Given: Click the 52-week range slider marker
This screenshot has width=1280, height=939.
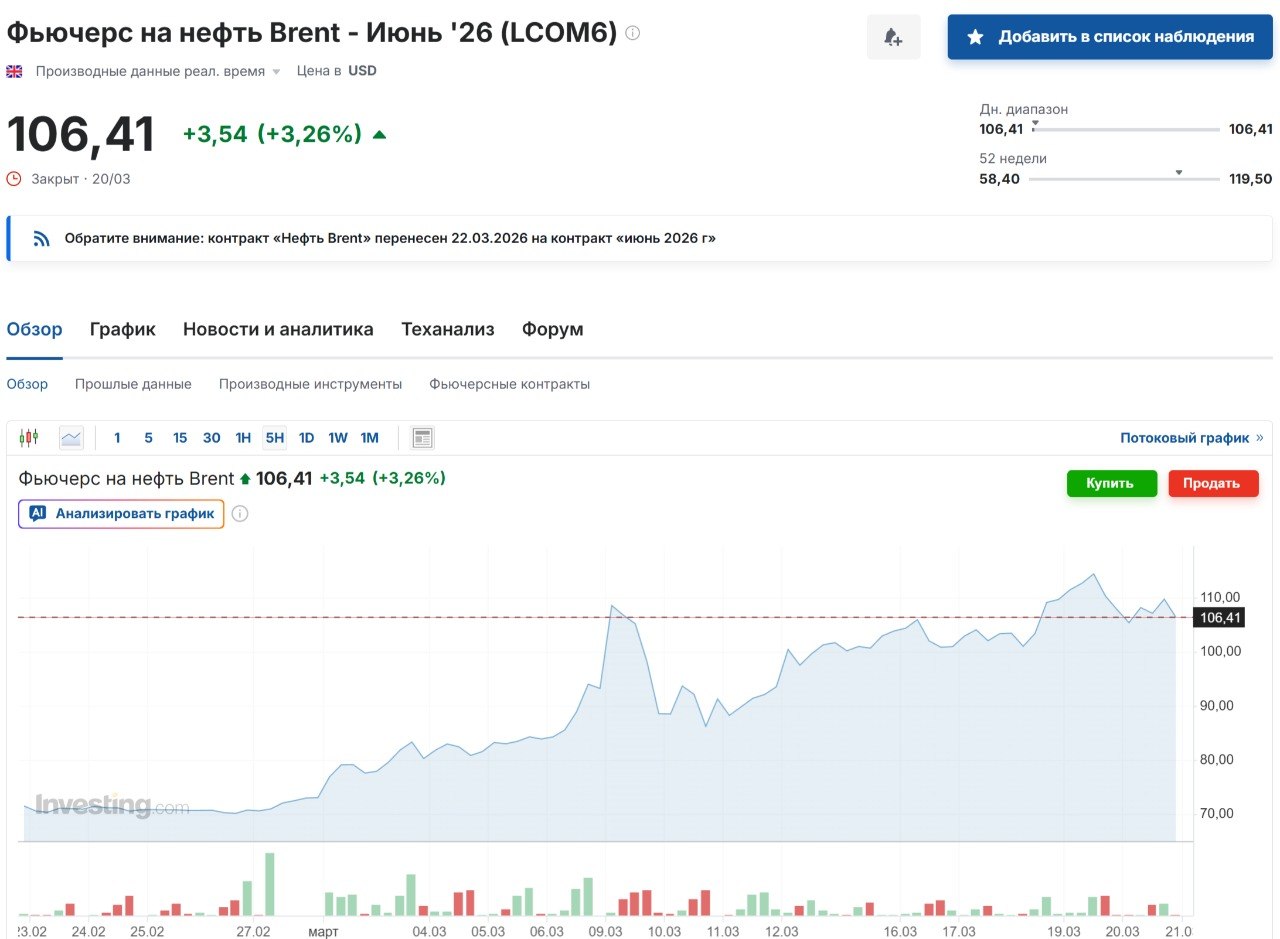Looking at the screenshot, I should point(1178,173).
